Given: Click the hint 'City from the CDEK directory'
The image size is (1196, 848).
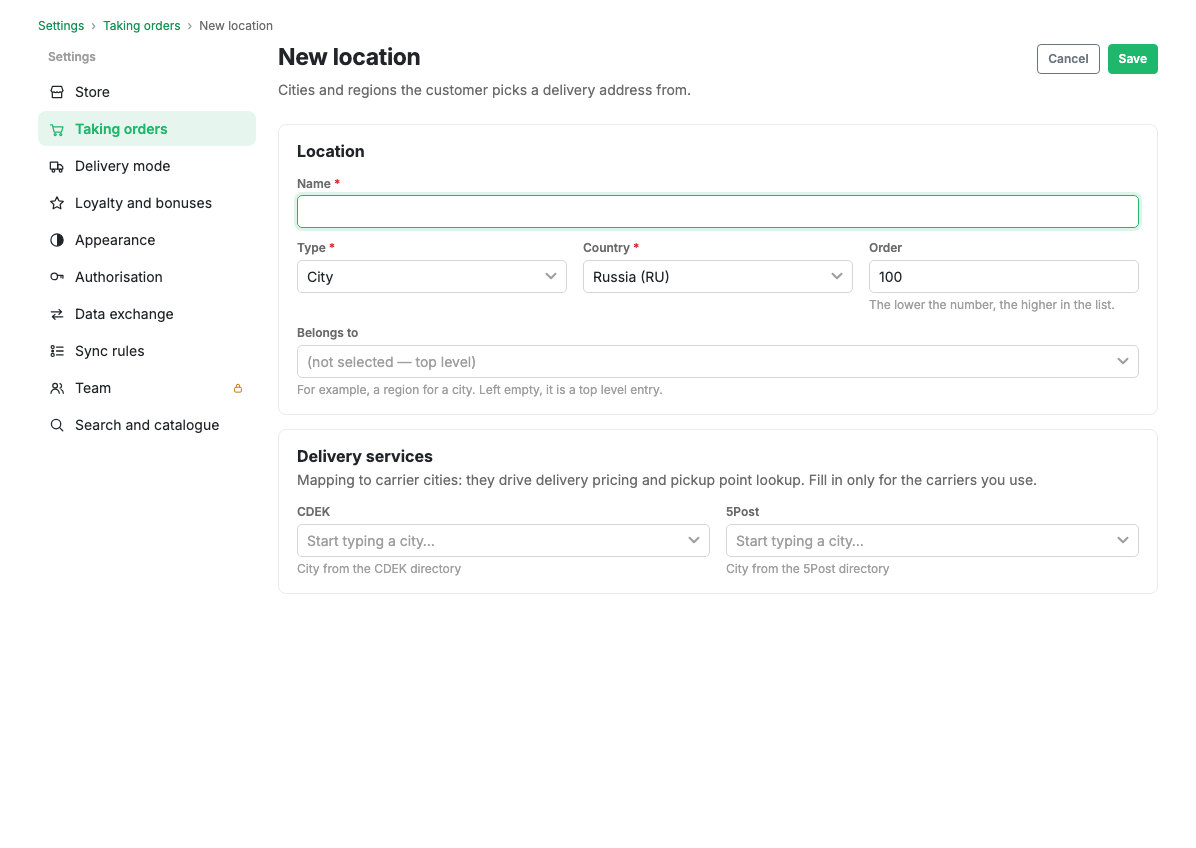Looking at the screenshot, I should pyautogui.click(x=379, y=569).
